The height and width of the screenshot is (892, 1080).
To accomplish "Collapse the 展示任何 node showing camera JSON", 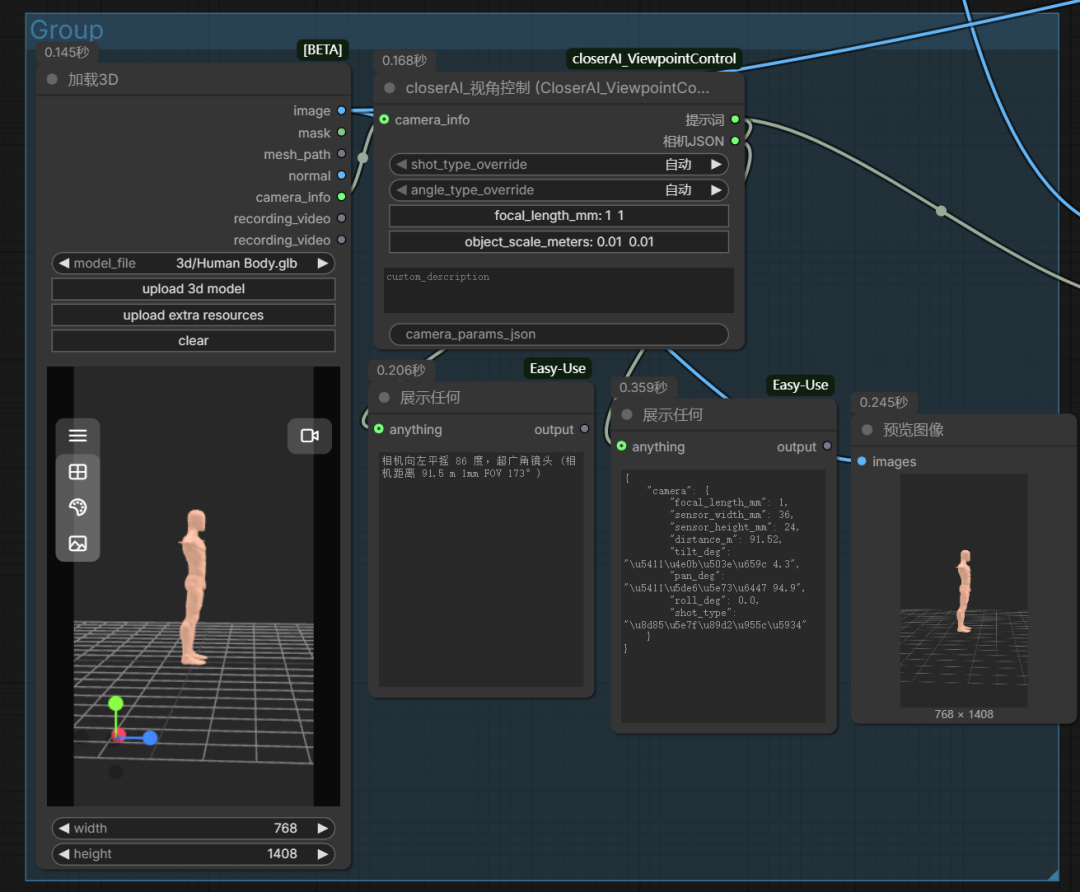I will click(627, 415).
